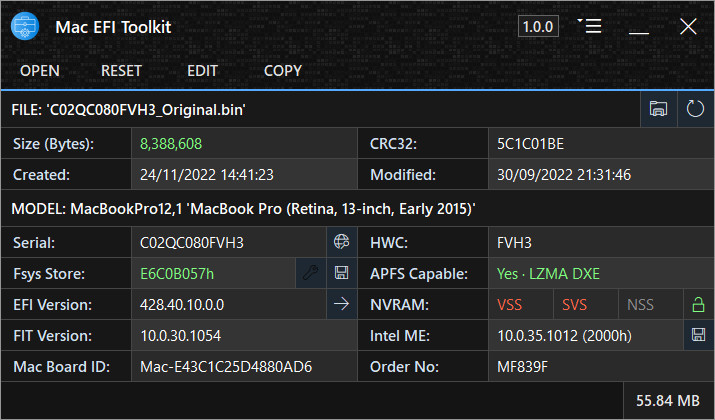715x420 pixels.
Task: Click the arrow icon next to EFI Version
Action: pyautogui.click(x=342, y=304)
